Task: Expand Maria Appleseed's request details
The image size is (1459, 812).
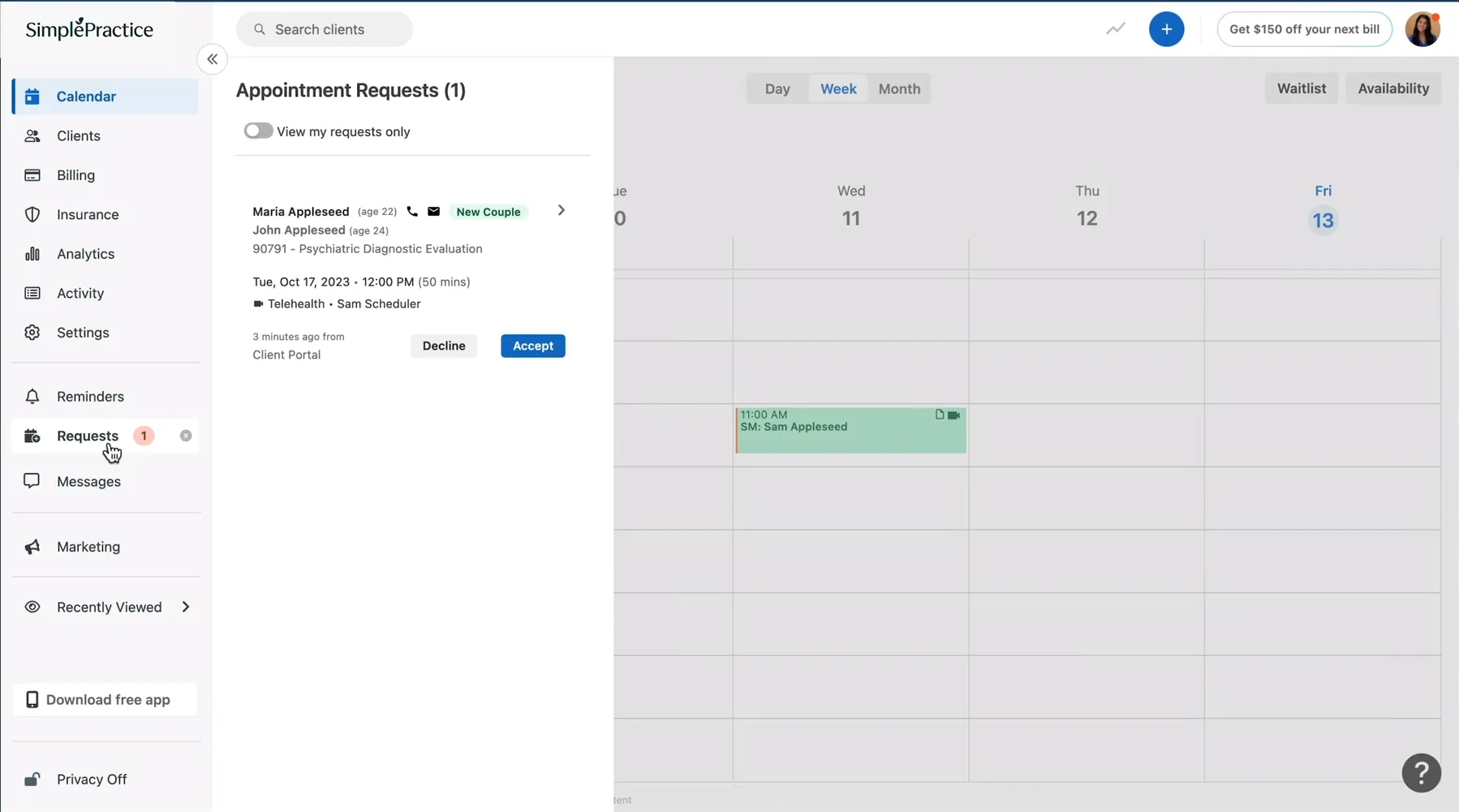Action: click(561, 210)
